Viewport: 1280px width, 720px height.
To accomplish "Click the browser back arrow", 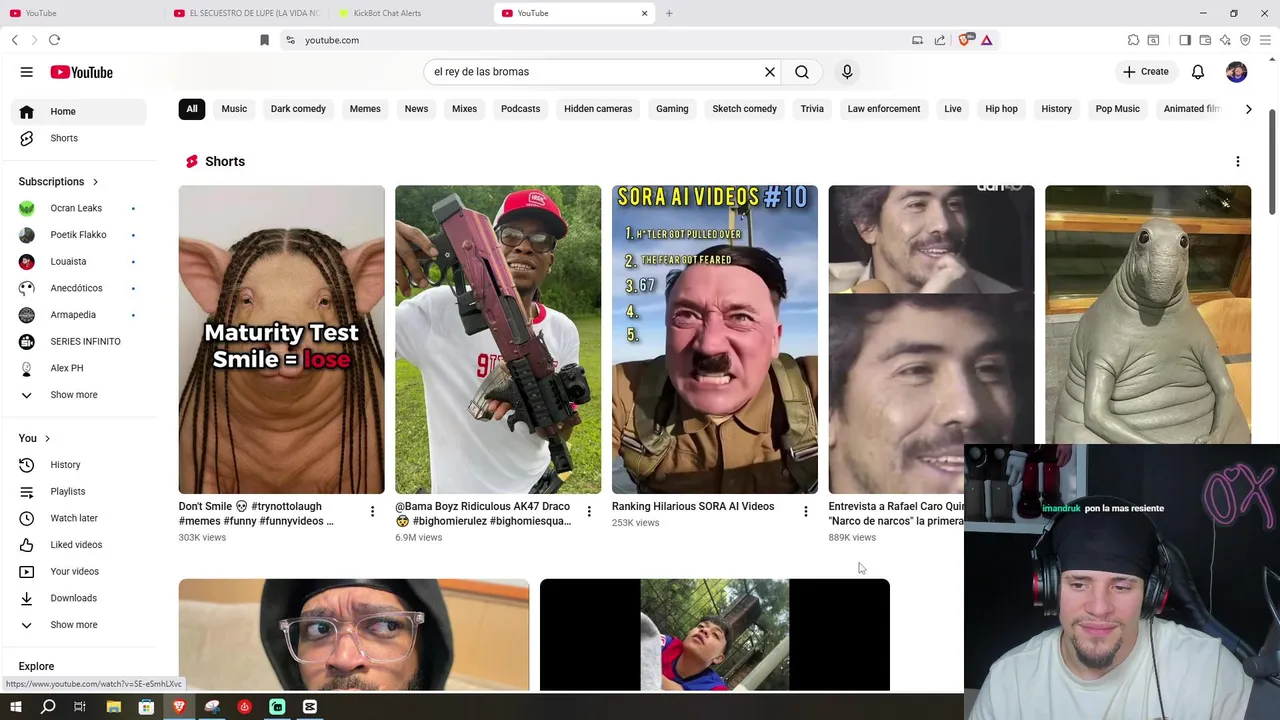I will click(x=15, y=40).
